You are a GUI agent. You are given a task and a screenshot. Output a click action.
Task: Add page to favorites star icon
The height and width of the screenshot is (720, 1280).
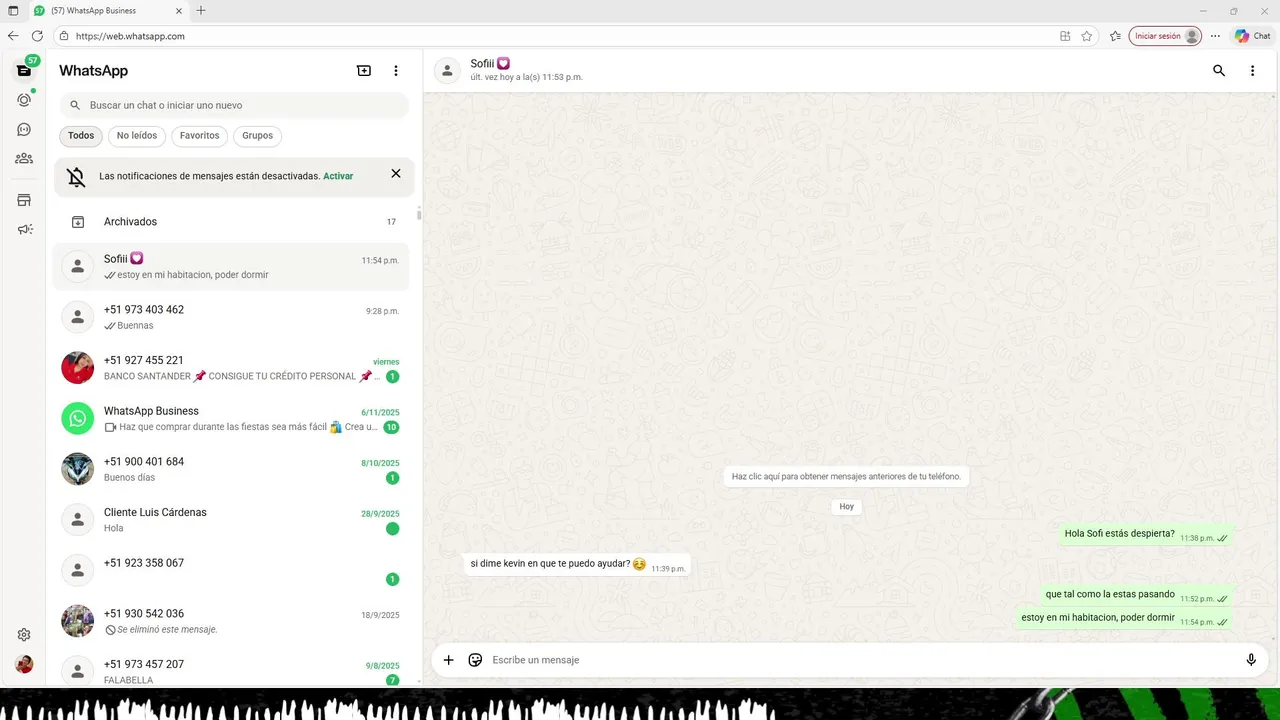(1087, 36)
